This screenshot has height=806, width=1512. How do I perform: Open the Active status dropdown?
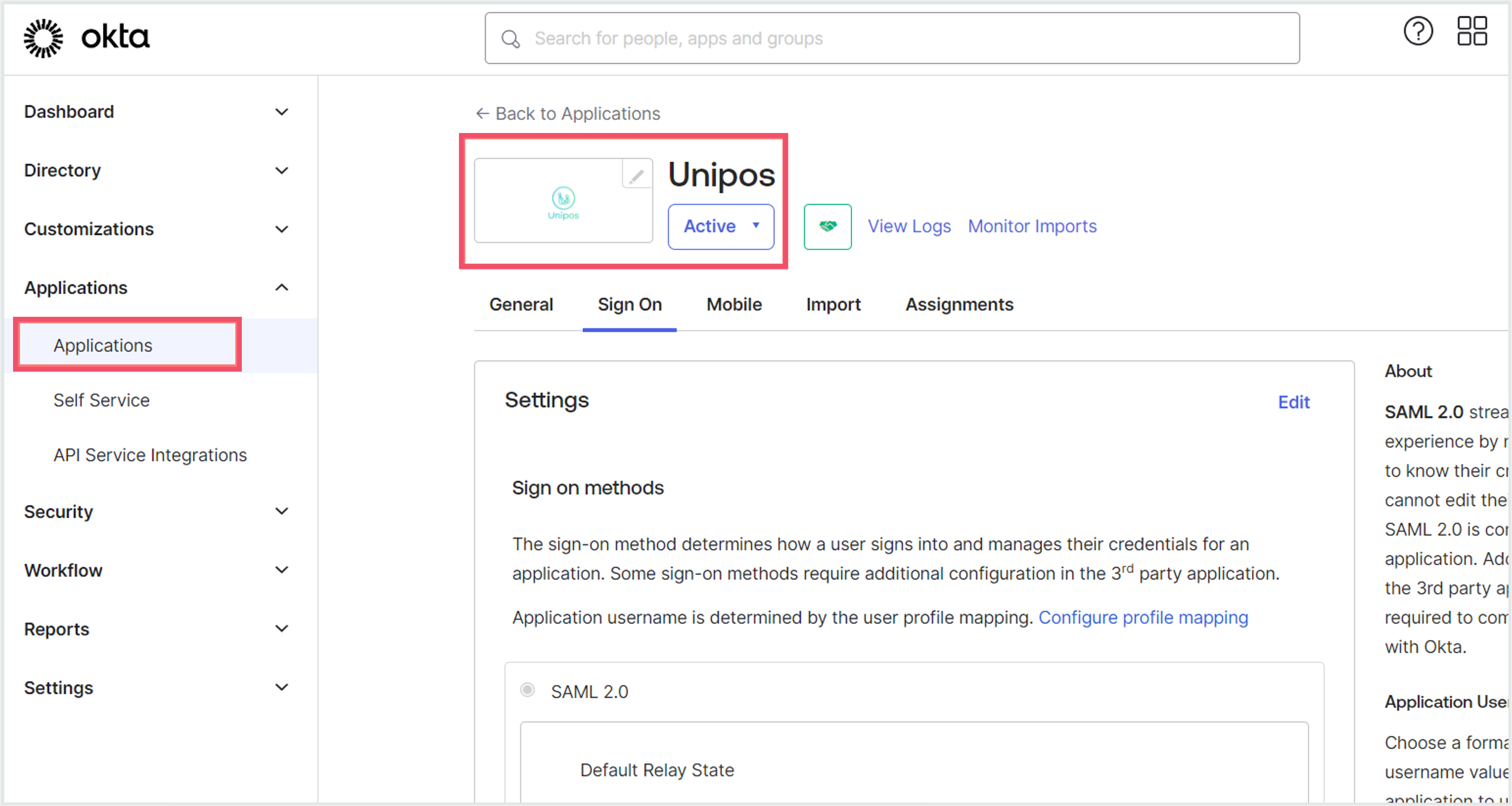point(721,226)
